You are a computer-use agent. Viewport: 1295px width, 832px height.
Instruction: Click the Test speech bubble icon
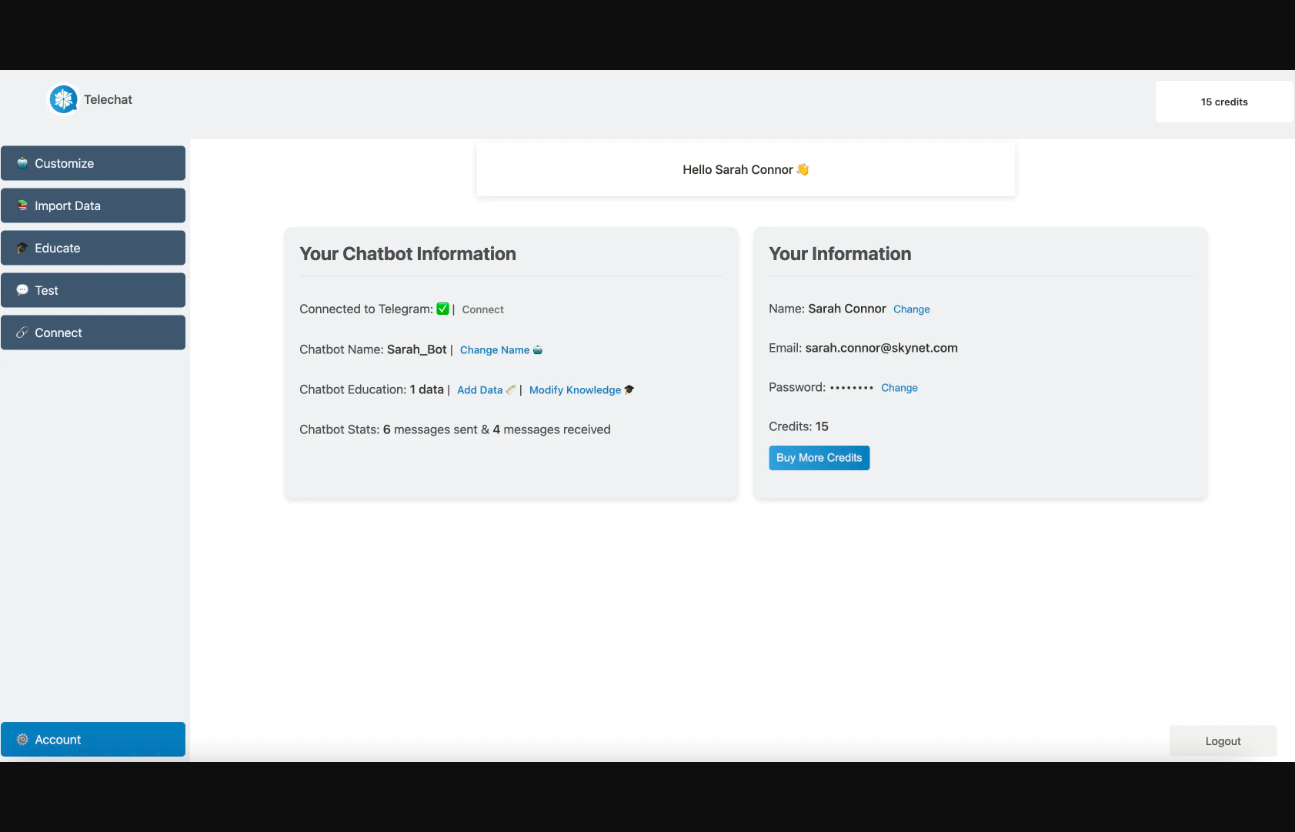point(22,290)
